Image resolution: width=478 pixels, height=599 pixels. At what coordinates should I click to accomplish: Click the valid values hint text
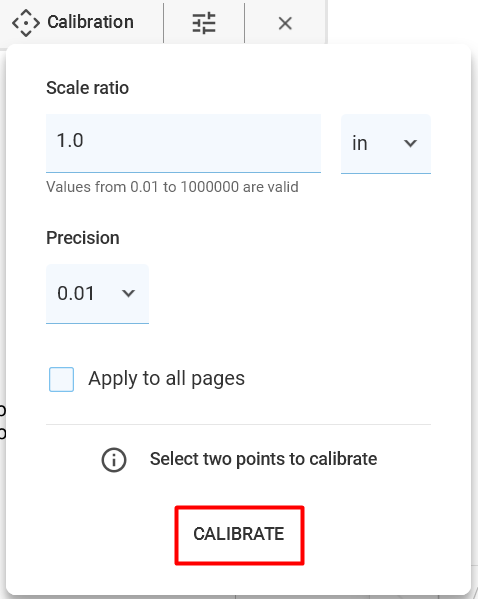[172, 187]
